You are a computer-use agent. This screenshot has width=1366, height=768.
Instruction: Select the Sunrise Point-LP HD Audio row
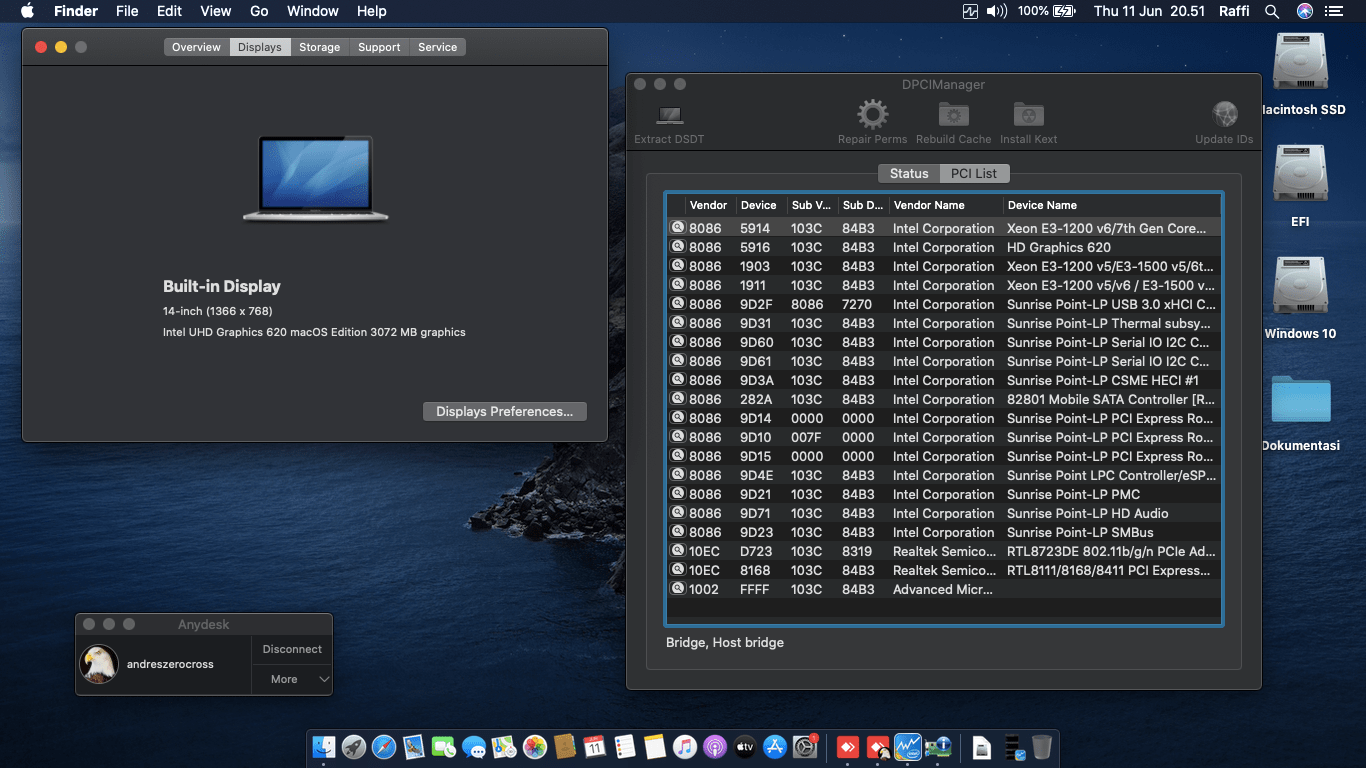coord(944,513)
